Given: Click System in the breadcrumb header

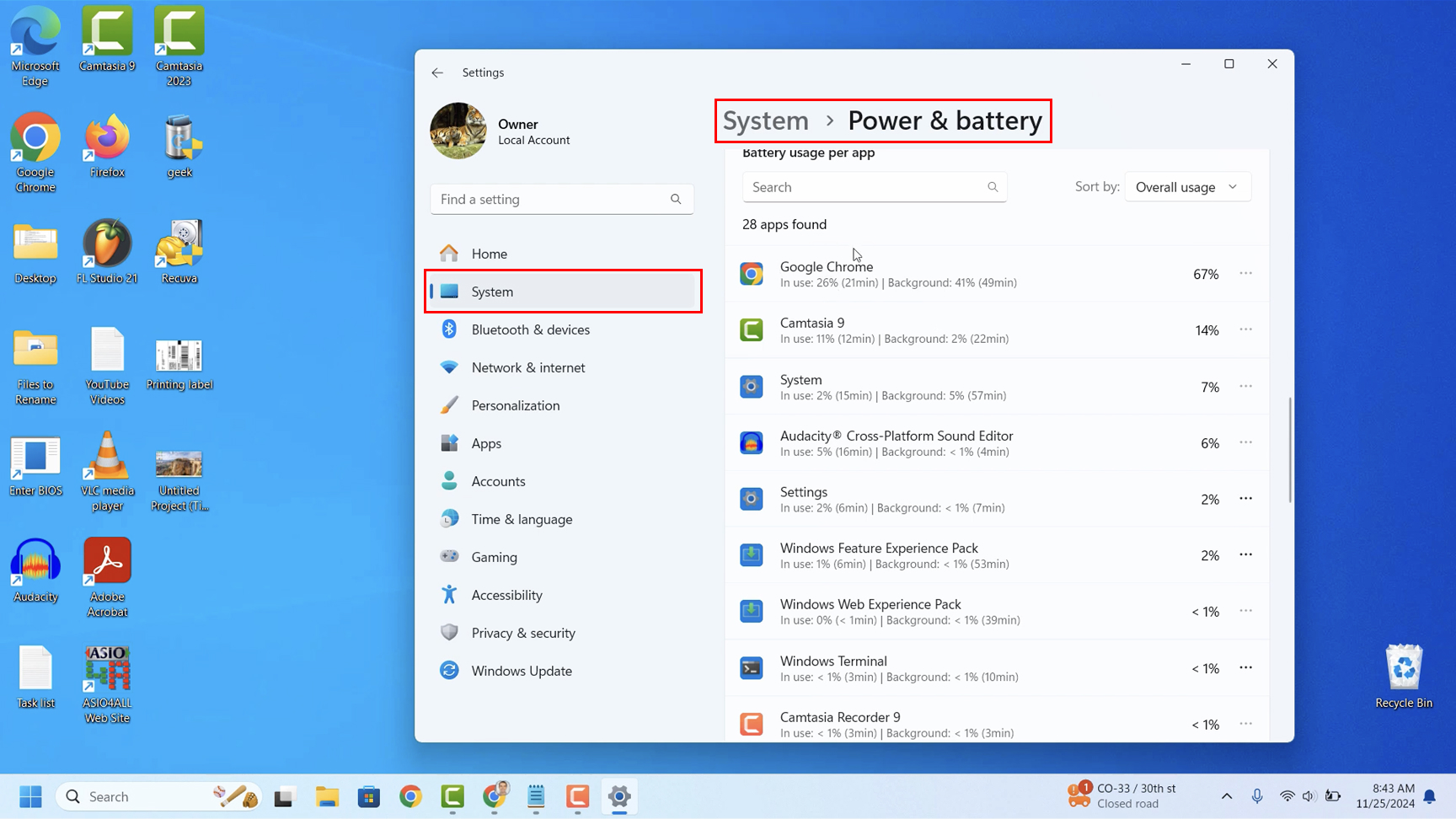Looking at the screenshot, I should 765,120.
